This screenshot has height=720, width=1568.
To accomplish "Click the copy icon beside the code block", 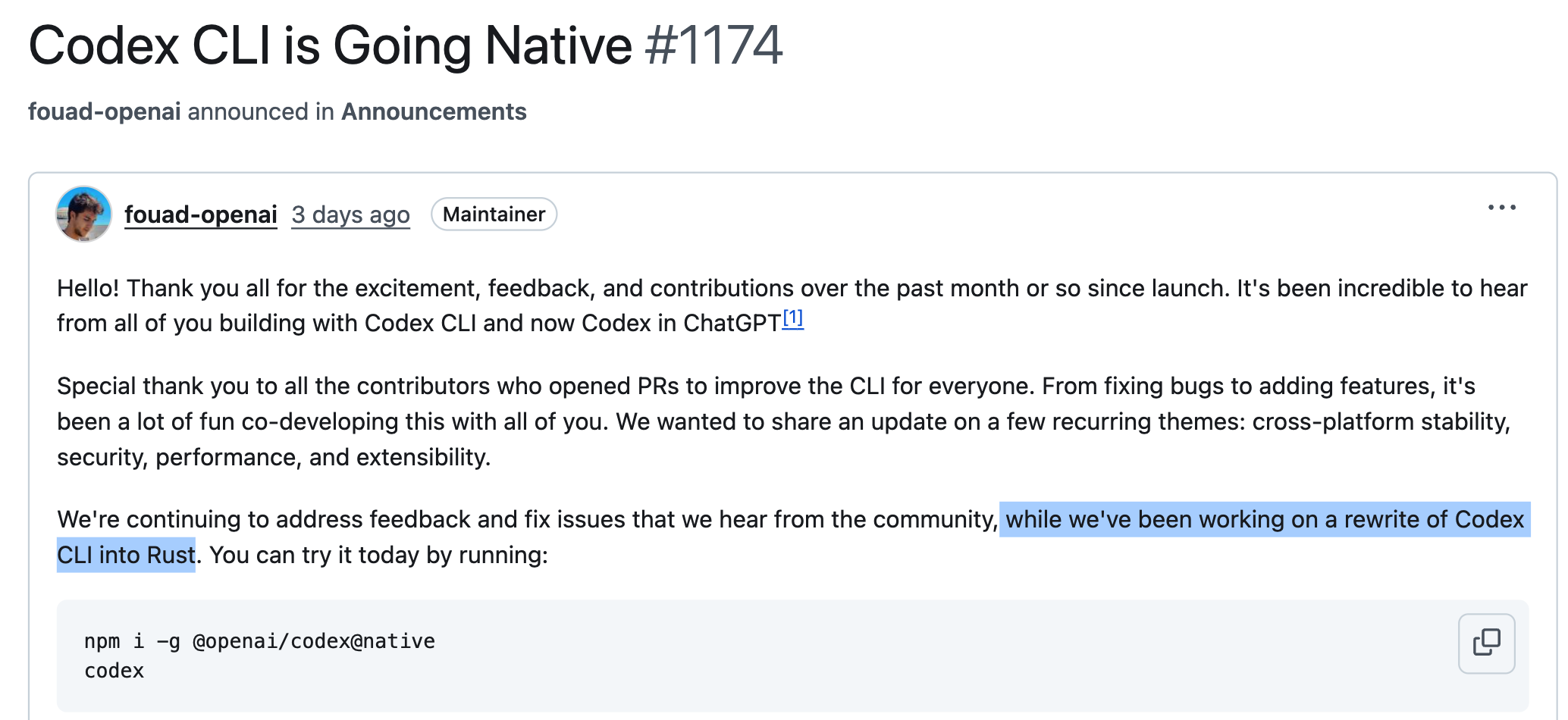I will coord(1486,643).
